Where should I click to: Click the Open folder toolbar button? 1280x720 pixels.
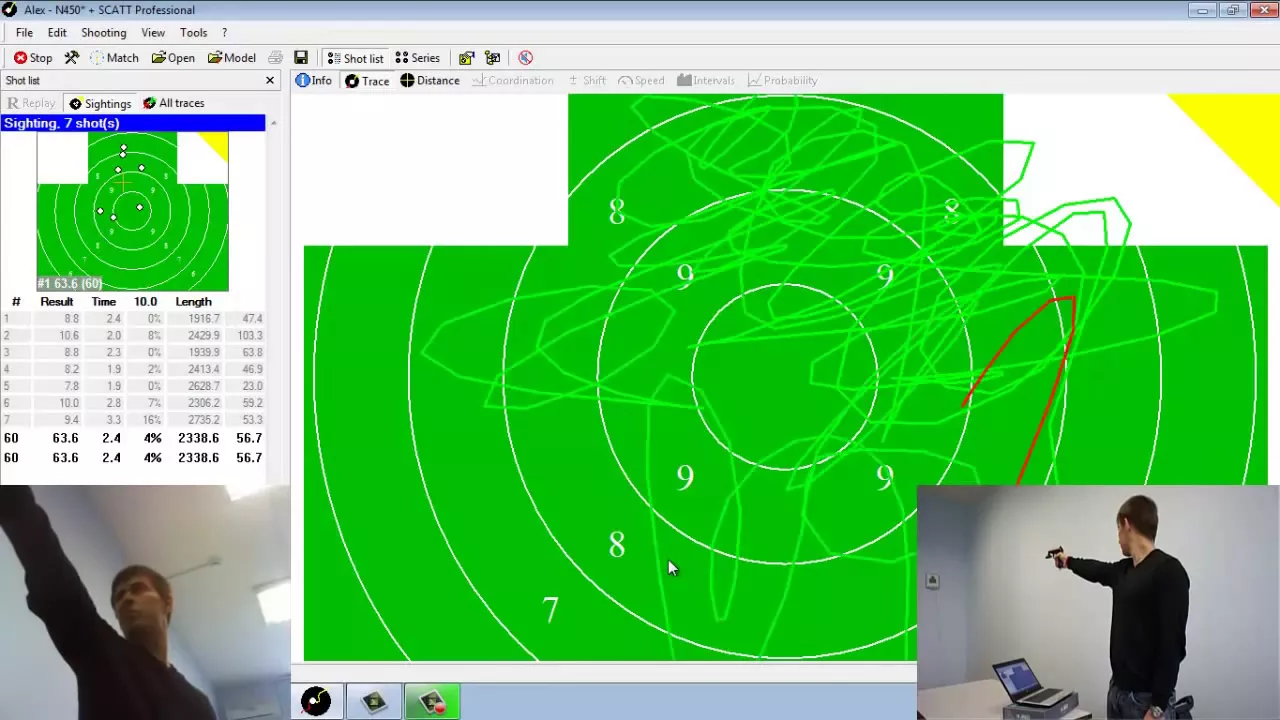[173, 58]
